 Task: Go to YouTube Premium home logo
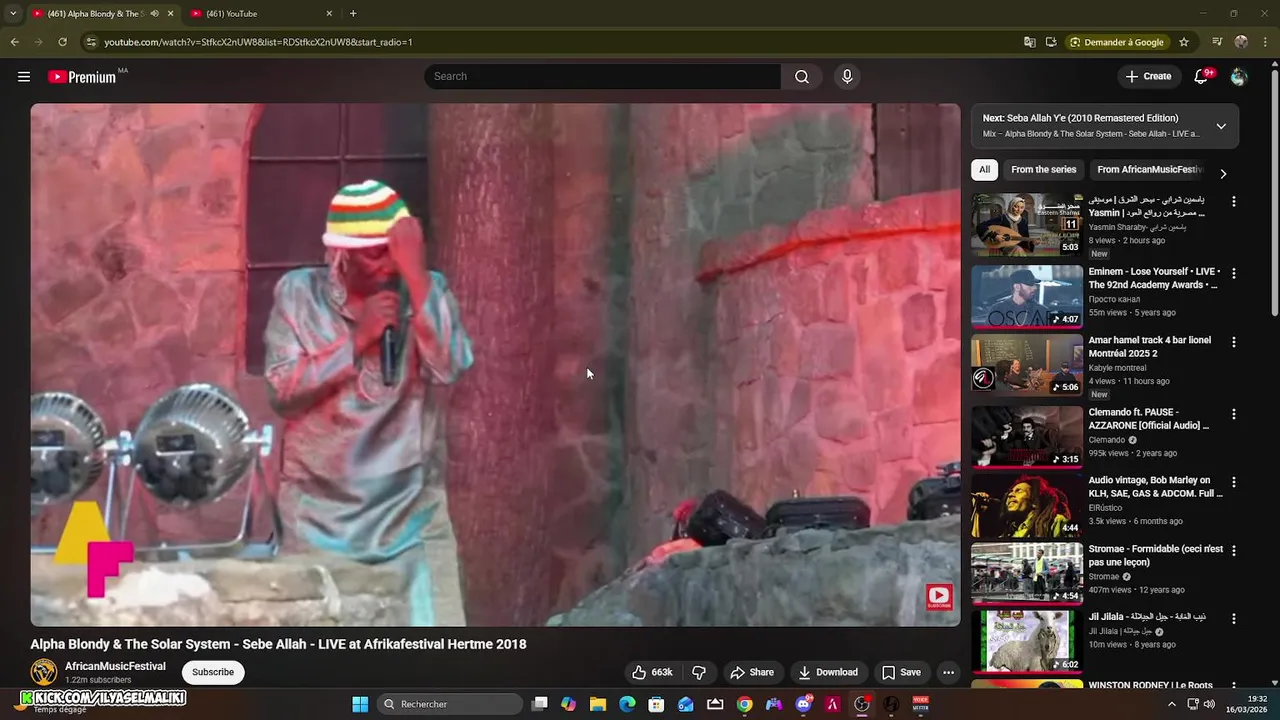pos(82,77)
